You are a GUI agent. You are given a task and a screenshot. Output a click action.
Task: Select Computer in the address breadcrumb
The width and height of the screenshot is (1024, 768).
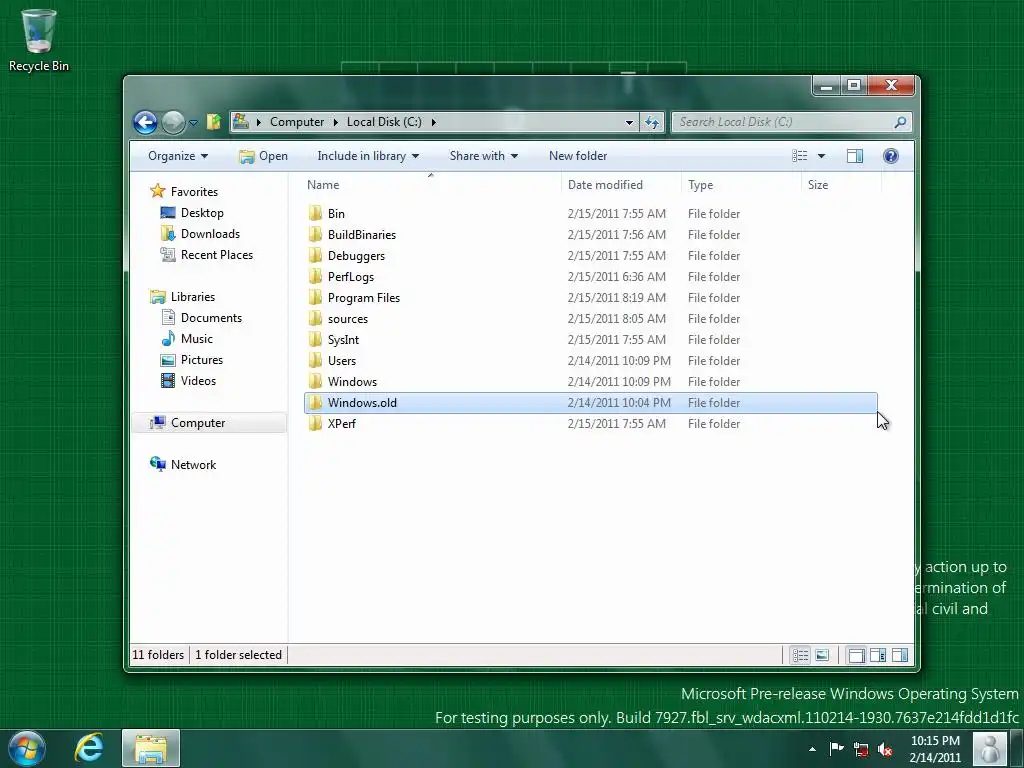296,122
